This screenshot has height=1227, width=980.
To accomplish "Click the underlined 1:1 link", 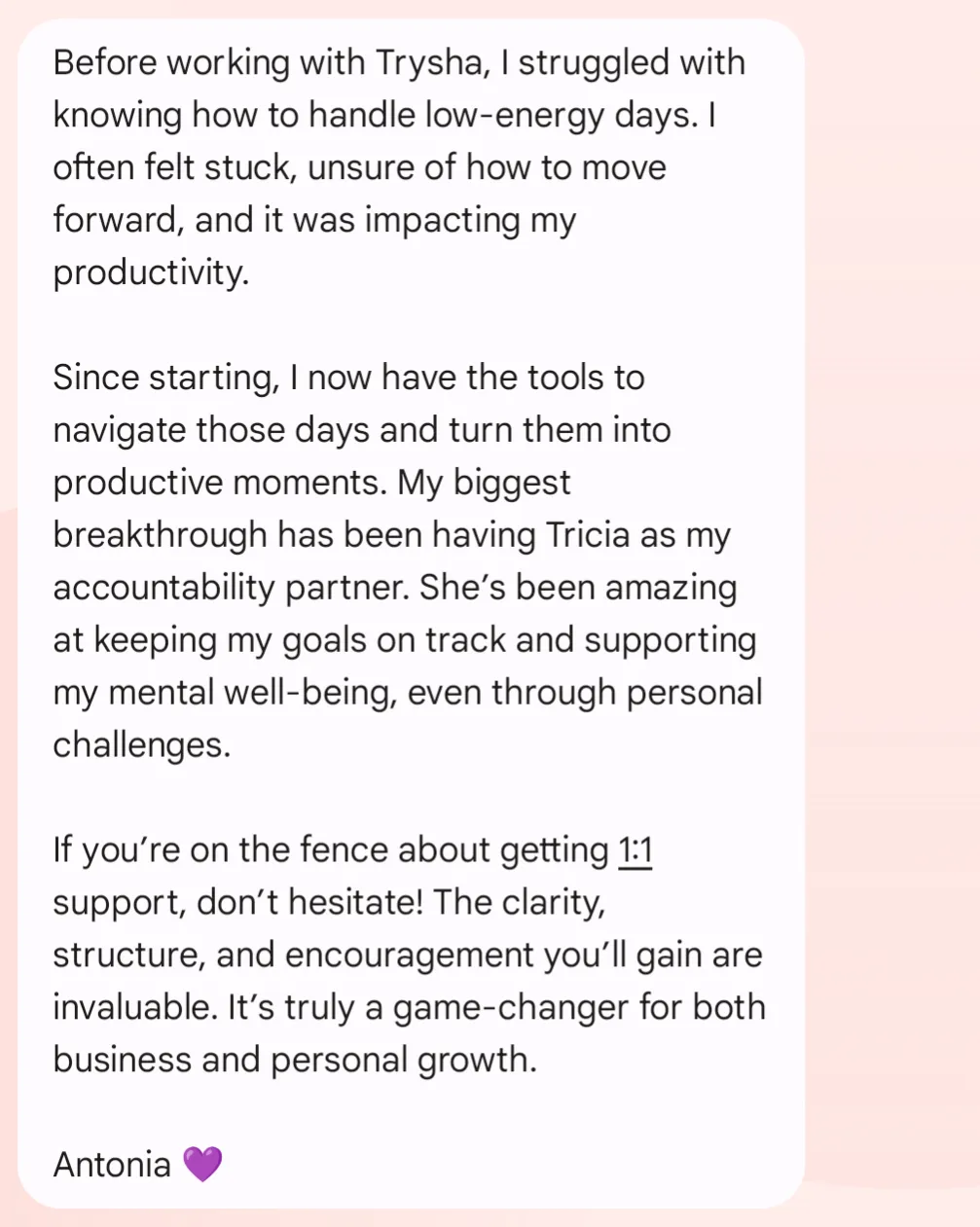I will (x=635, y=850).
